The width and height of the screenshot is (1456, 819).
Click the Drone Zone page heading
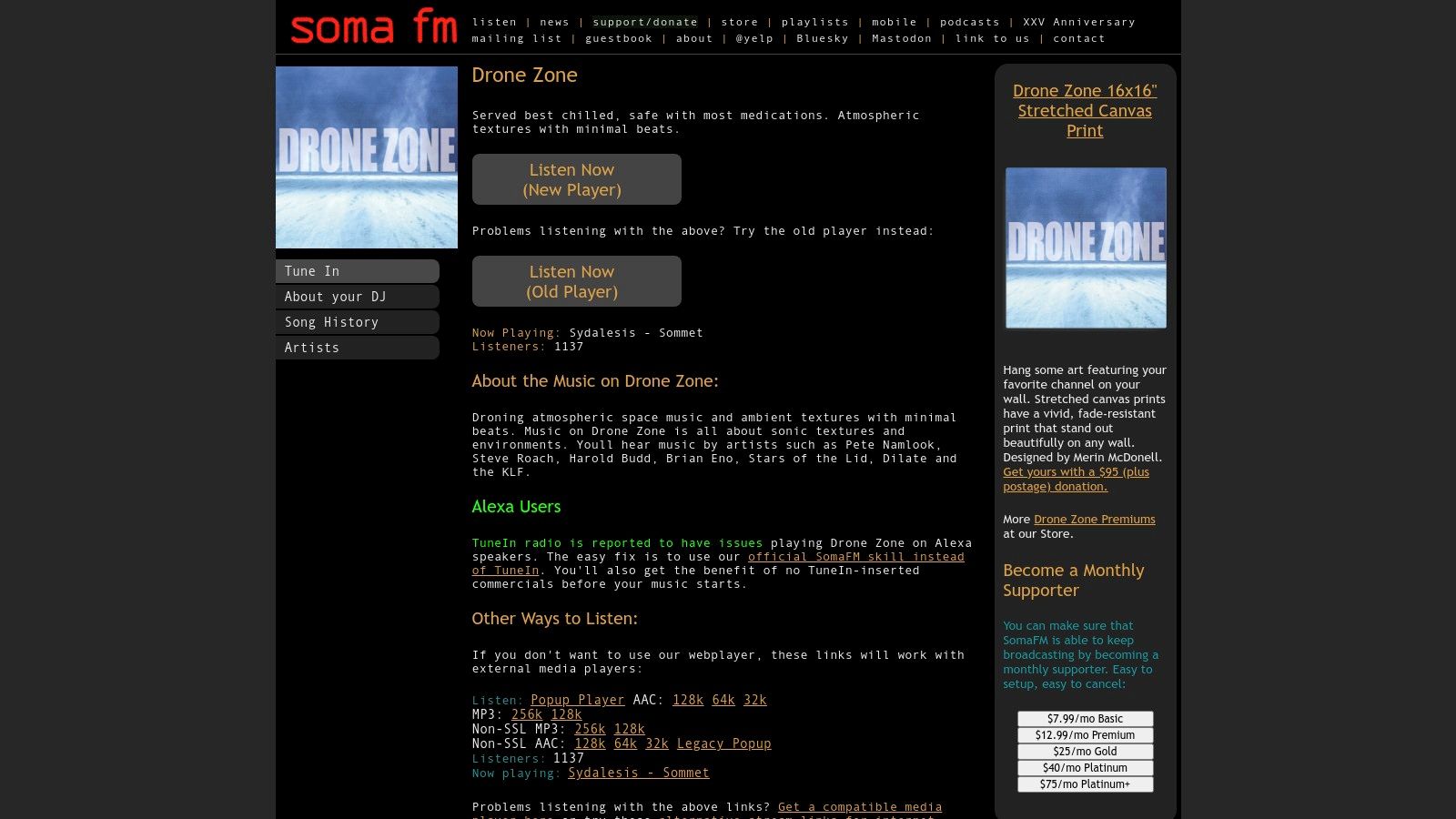click(x=524, y=76)
